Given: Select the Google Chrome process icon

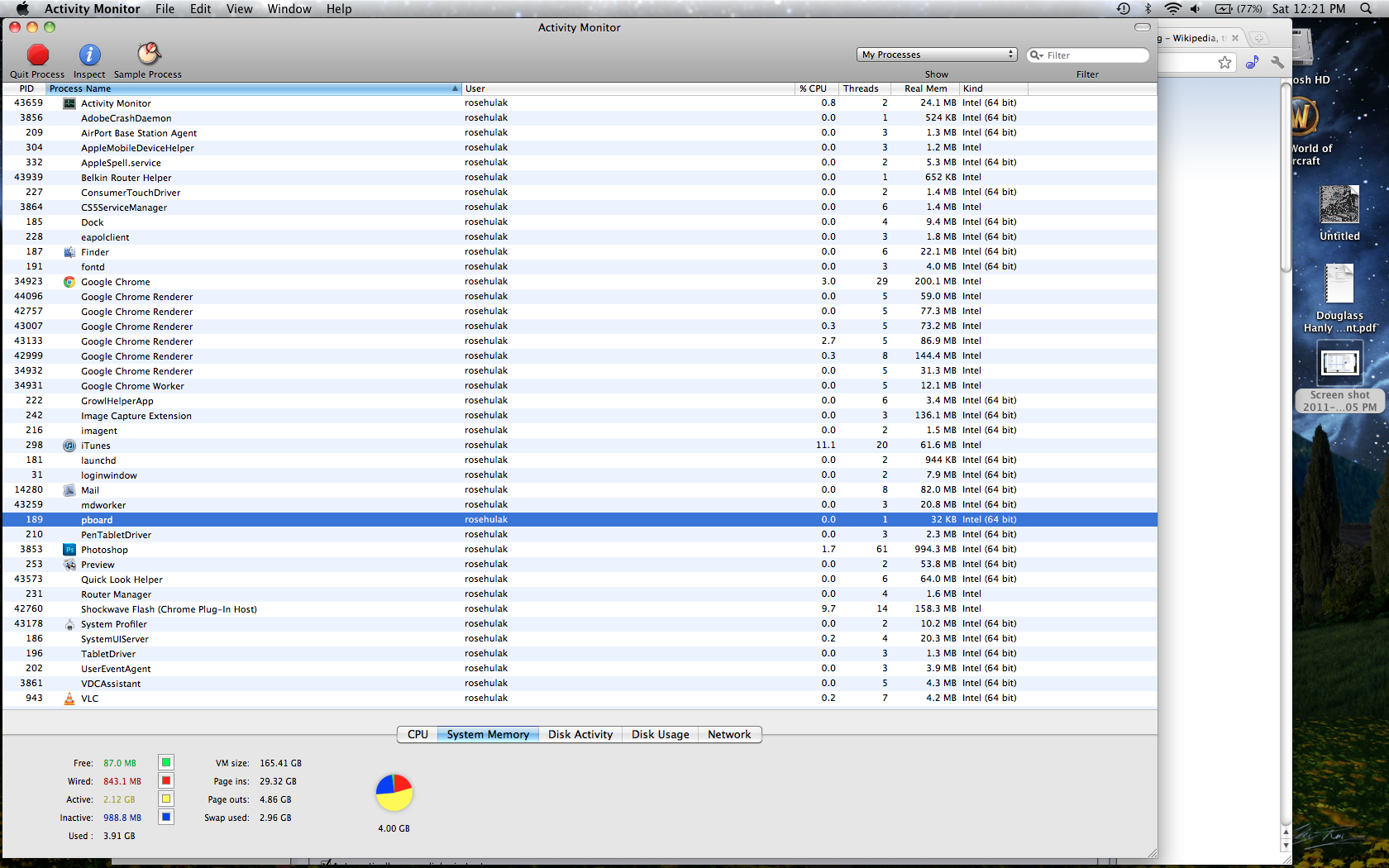Looking at the screenshot, I should point(69,282).
